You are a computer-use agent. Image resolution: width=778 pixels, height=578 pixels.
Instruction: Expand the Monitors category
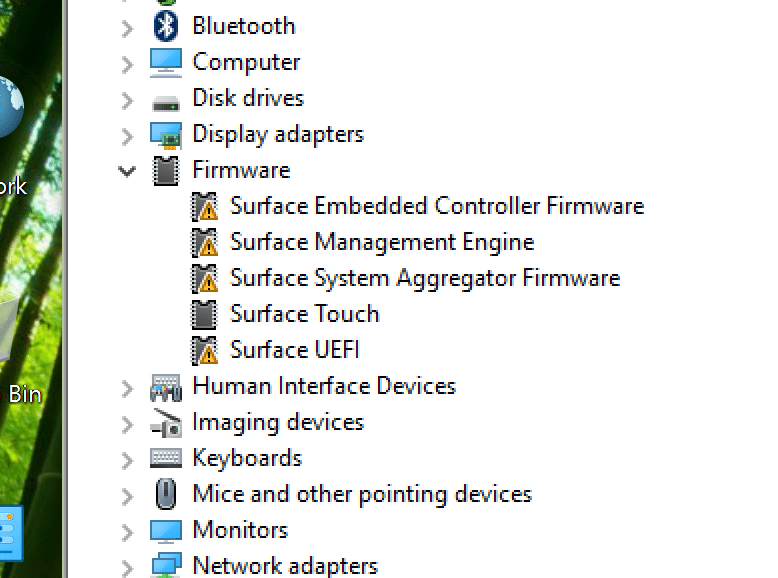(128, 532)
